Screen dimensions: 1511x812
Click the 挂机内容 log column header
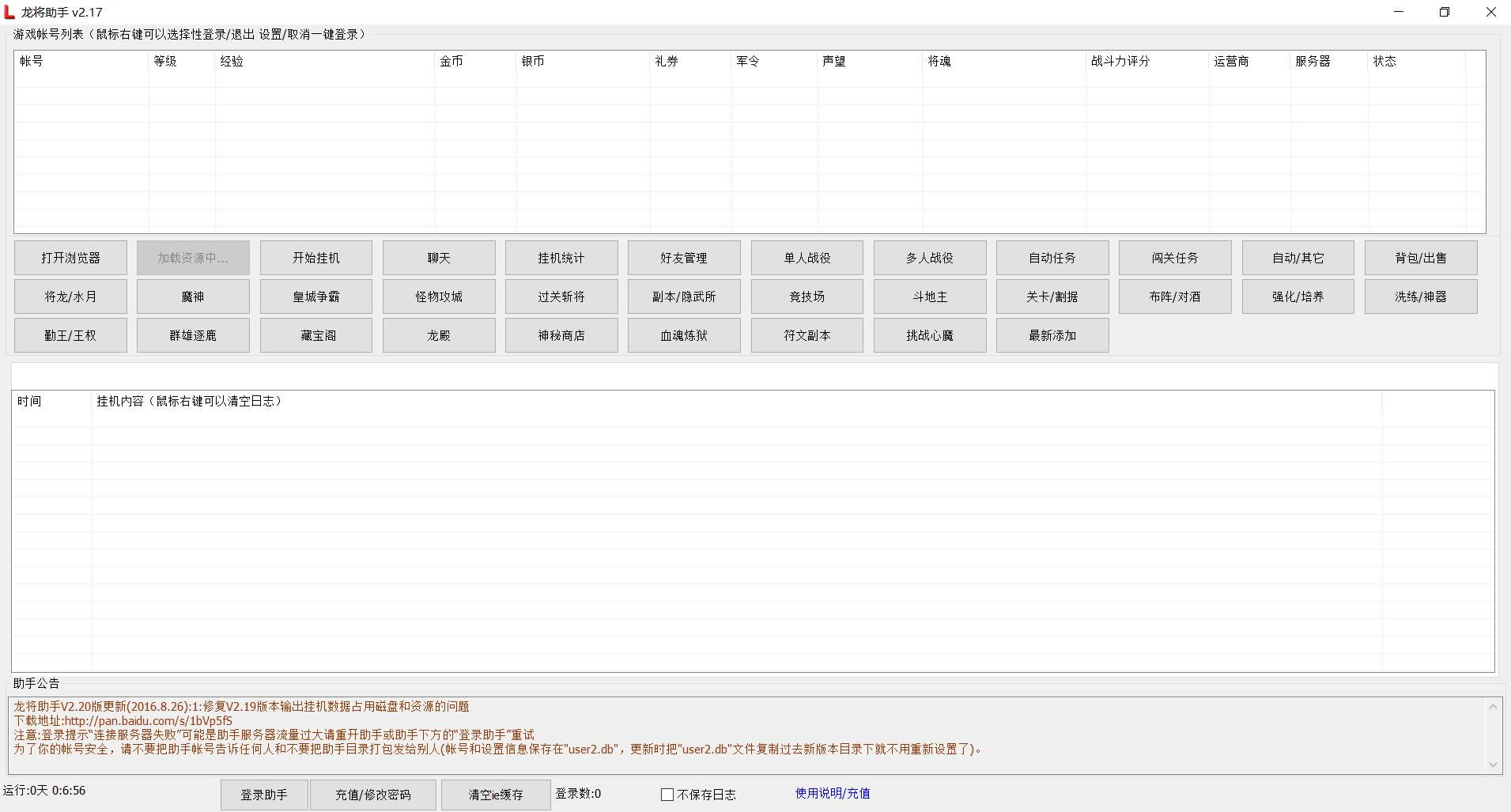click(x=736, y=401)
